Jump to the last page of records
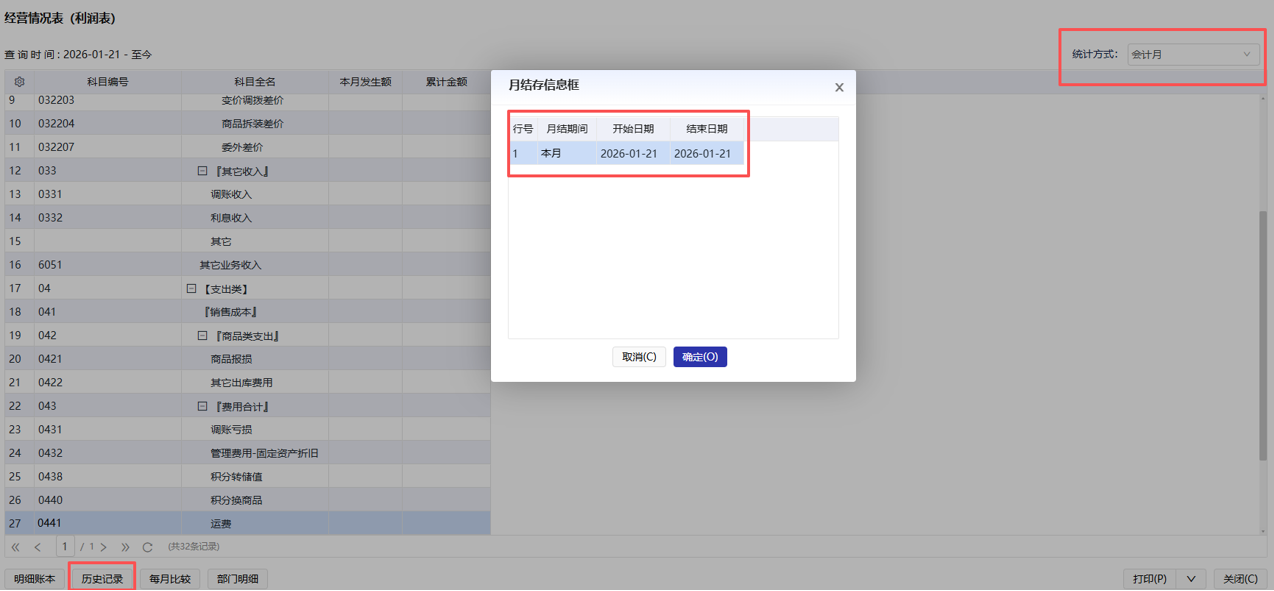Image resolution: width=1274 pixels, height=591 pixels. (x=125, y=547)
